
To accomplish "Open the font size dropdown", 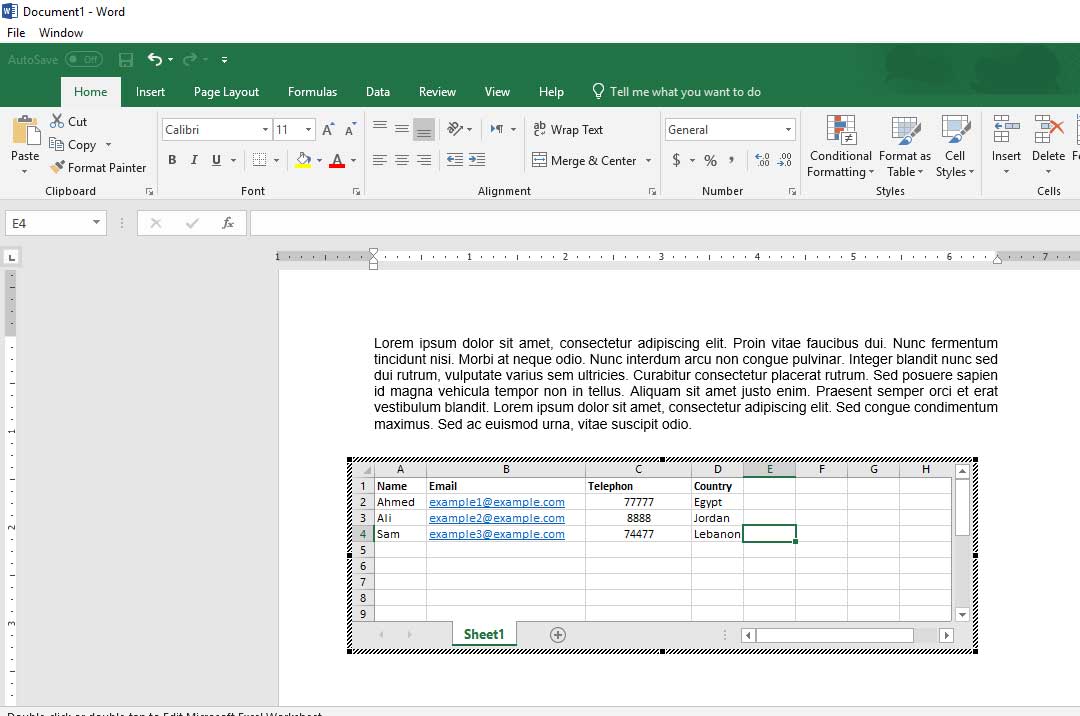I will (309, 129).
